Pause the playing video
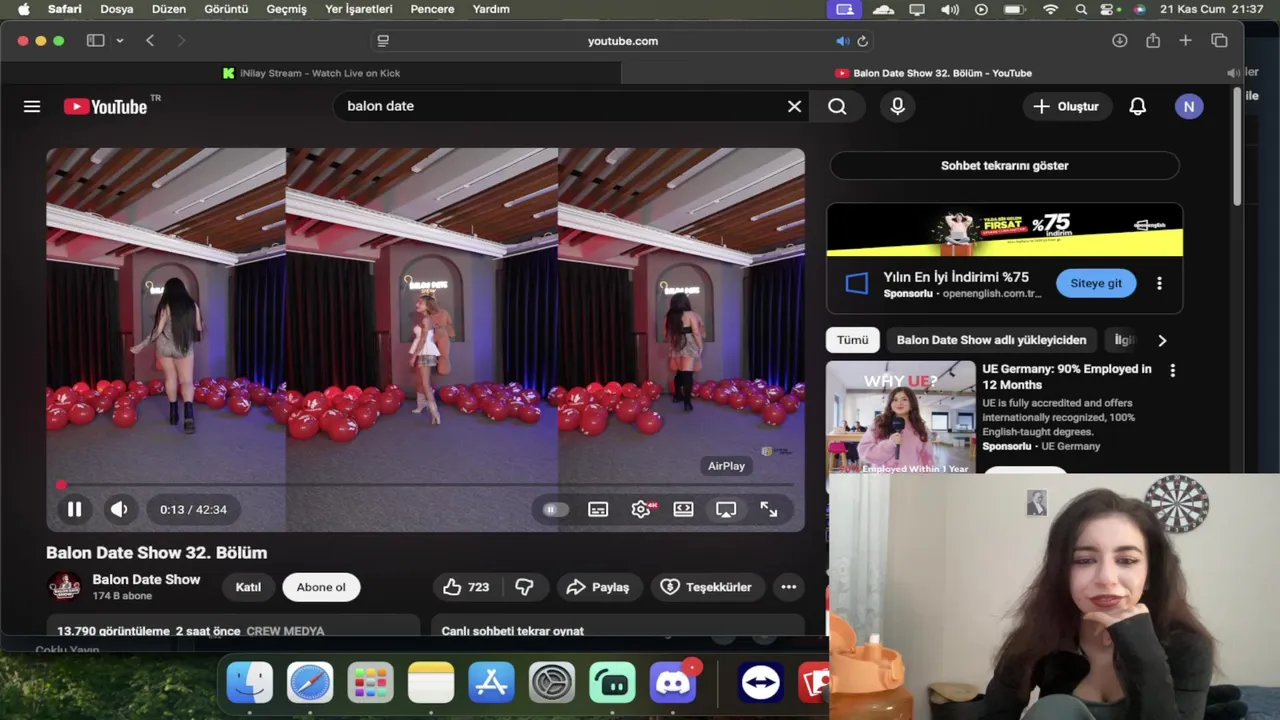Image resolution: width=1280 pixels, height=720 pixels. tap(74, 509)
